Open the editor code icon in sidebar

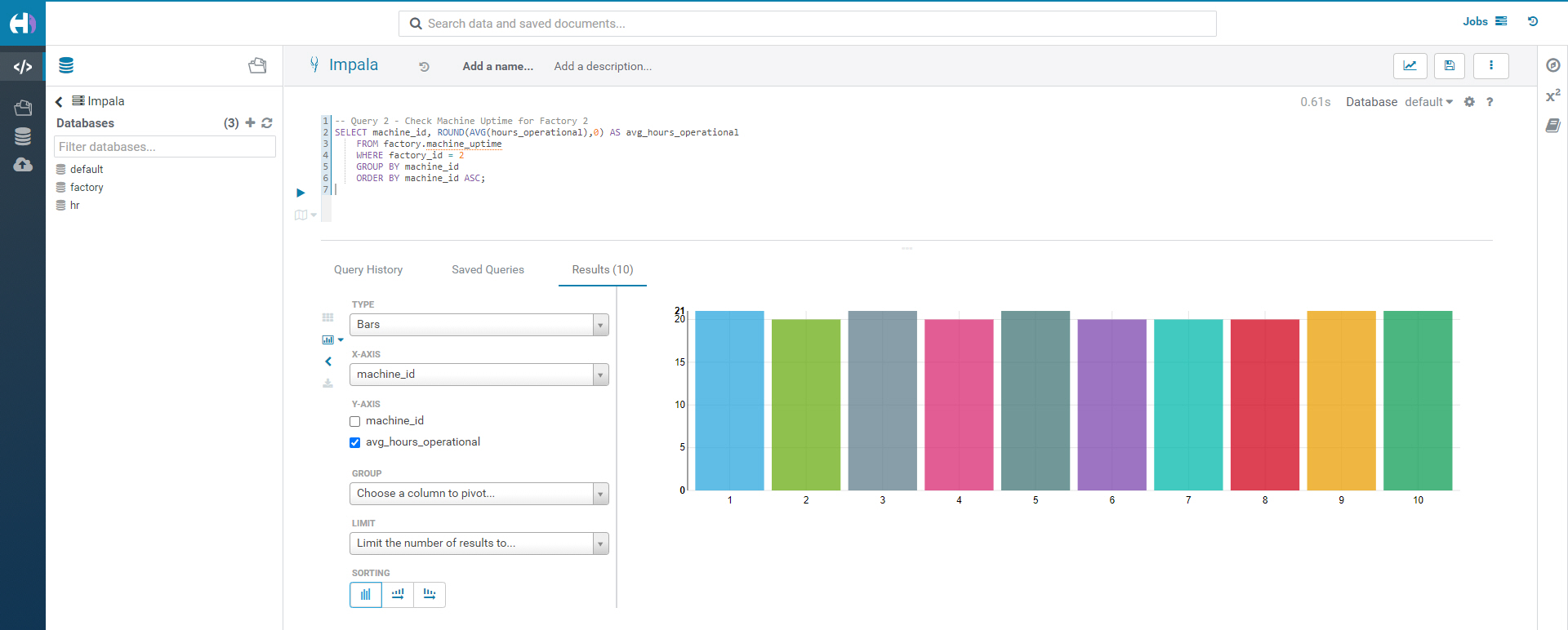pos(23,67)
